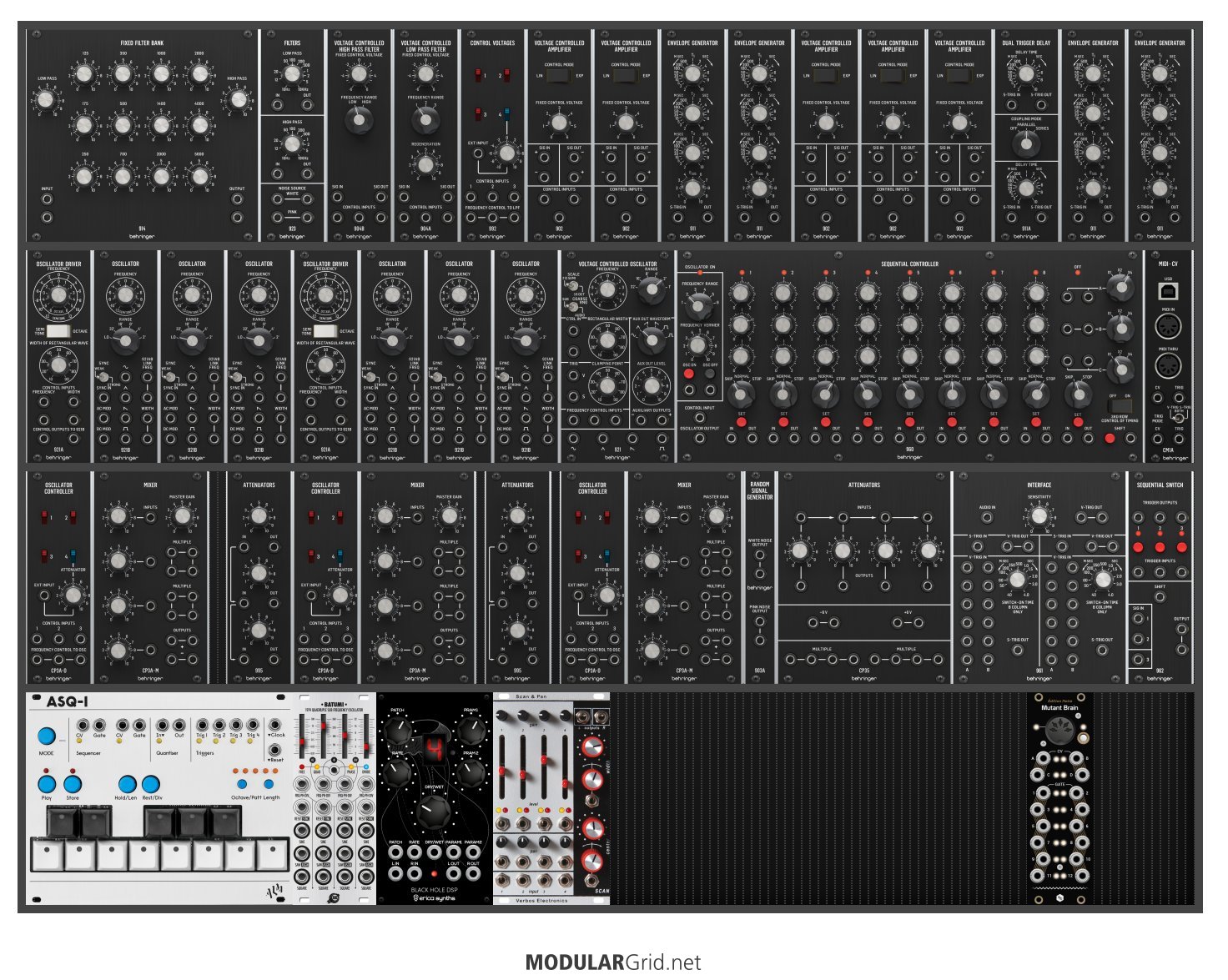Image resolution: width=1228 pixels, height=980 pixels.
Task: Flip red switch 1 on Control Voltages 992
Action: tap(479, 77)
